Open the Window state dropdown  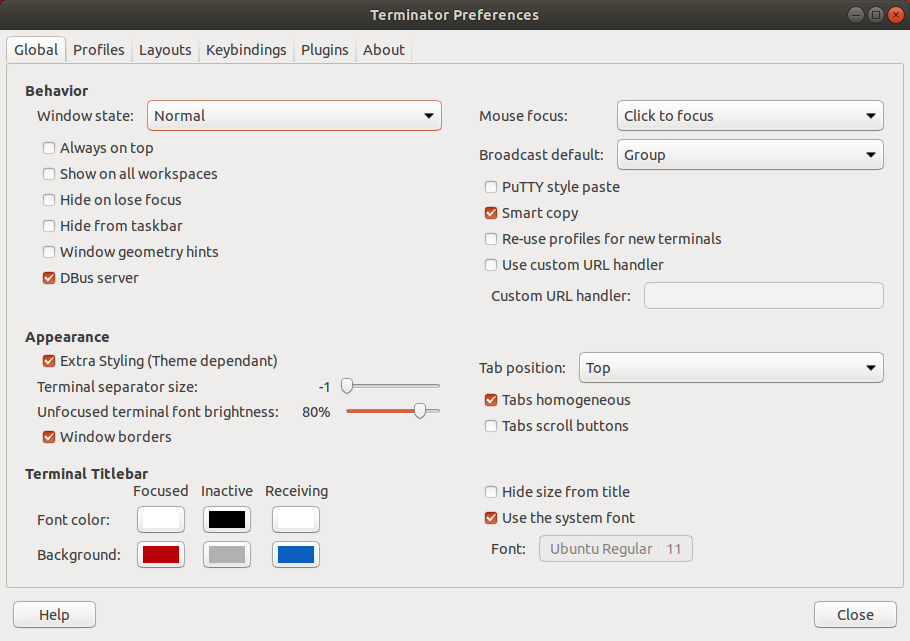294,116
